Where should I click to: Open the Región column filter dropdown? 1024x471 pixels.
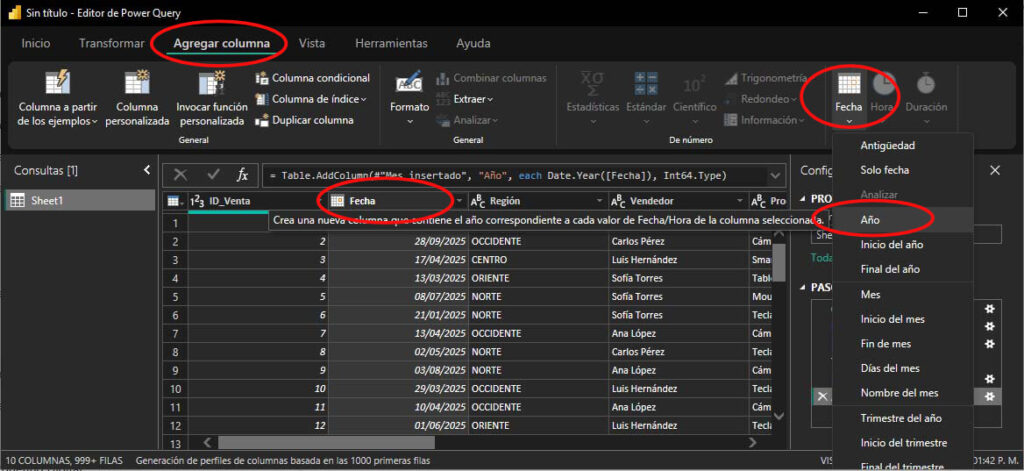tap(600, 201)
